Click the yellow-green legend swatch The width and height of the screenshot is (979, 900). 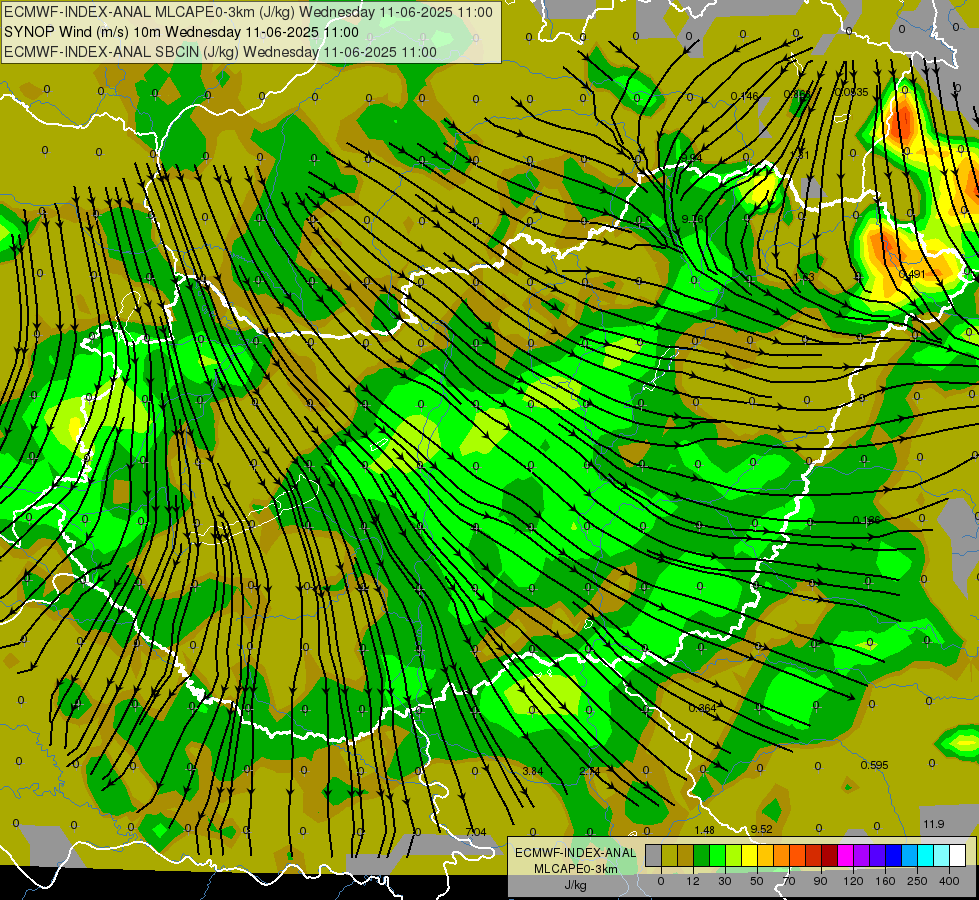tap(734, 855)
